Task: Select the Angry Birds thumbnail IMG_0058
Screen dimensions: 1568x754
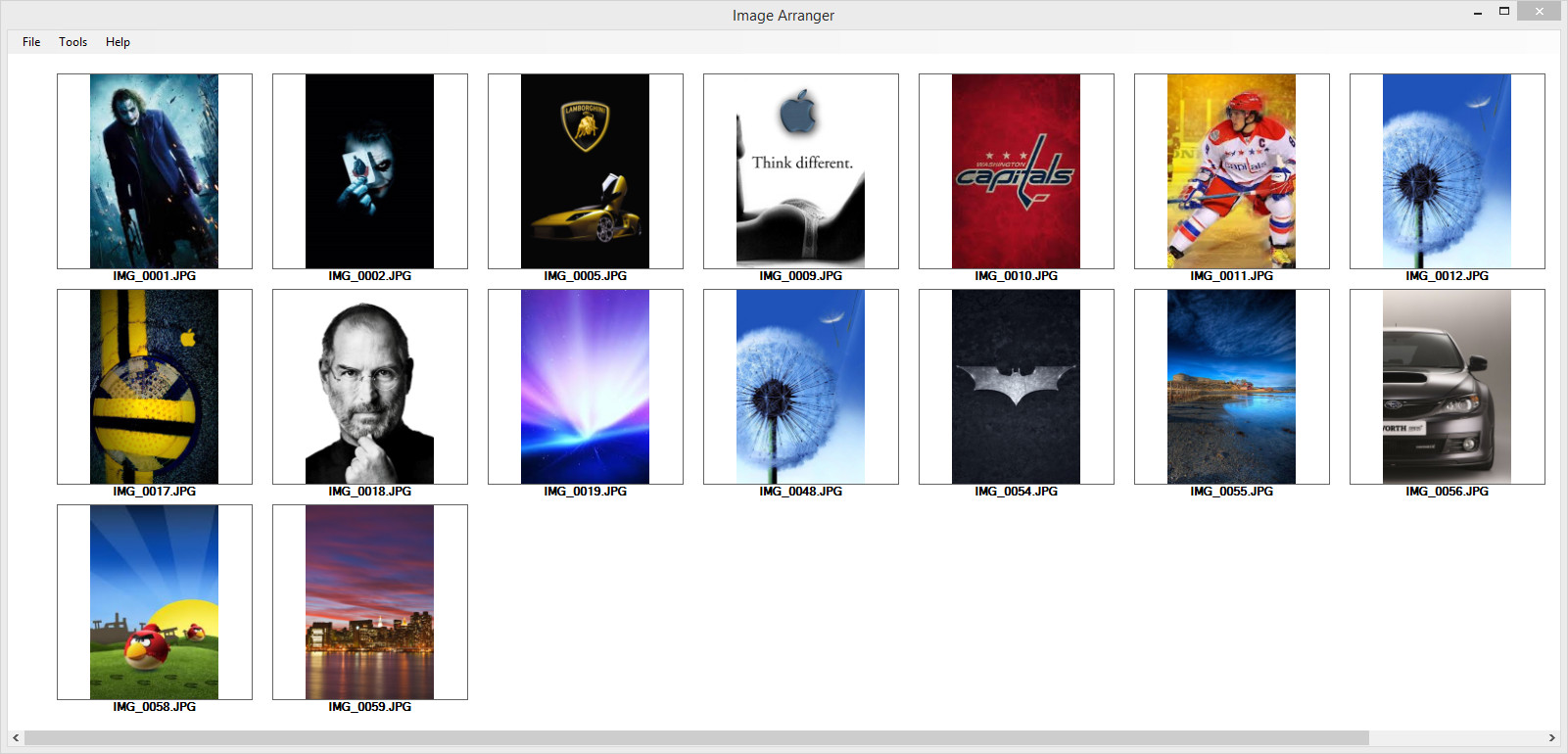Action: point(155,602)
